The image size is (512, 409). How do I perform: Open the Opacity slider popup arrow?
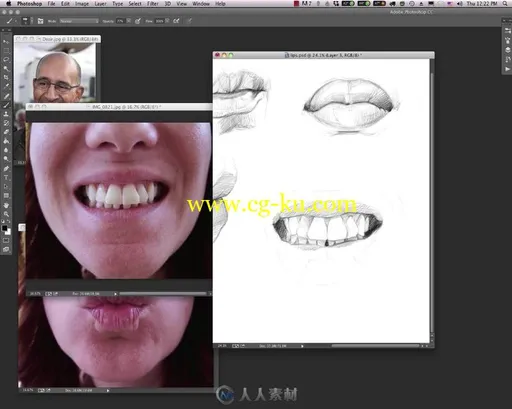(x=129, y=21)
